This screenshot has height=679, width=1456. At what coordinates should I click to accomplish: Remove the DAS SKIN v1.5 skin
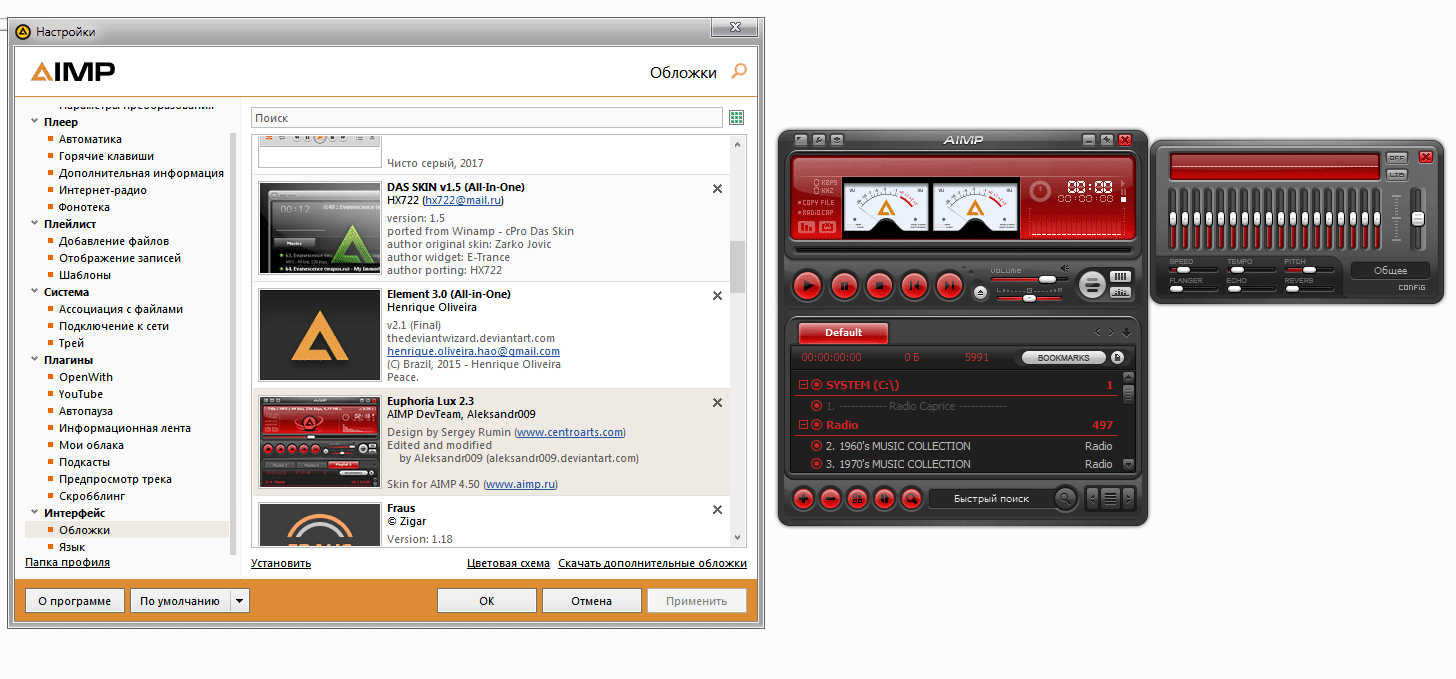coord(717,188)
